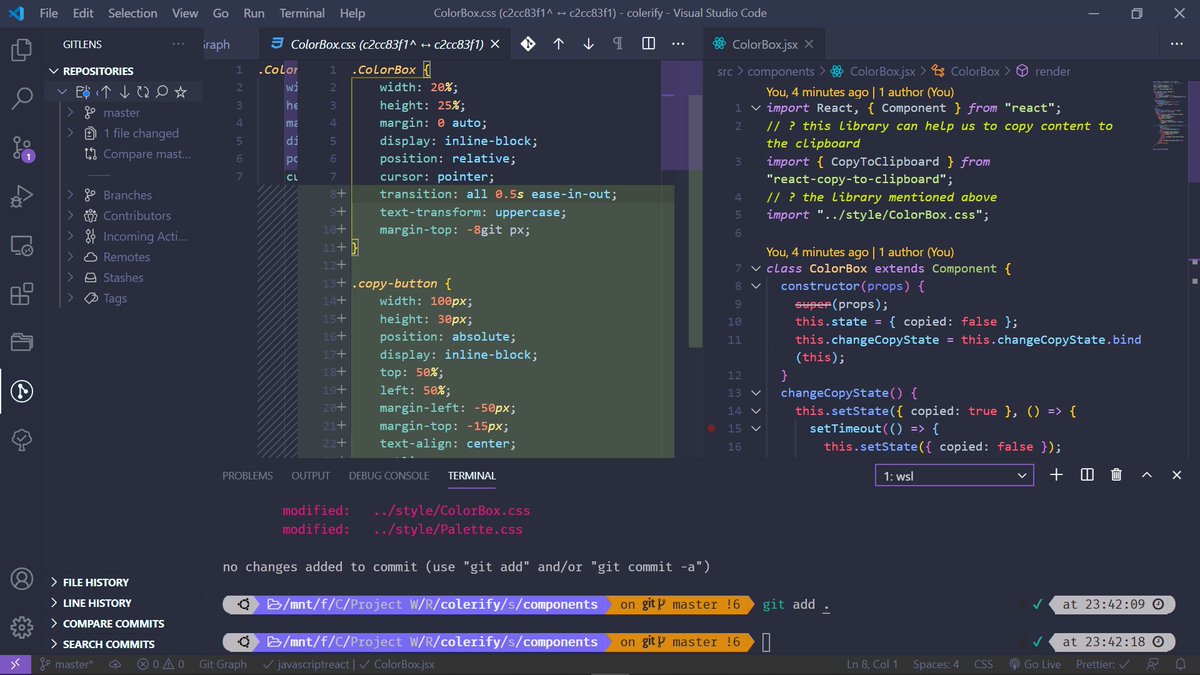The width and height of the screenshot is (1200, 675).
Task: Expand the master branch node
Action: [x=71, y=113]
